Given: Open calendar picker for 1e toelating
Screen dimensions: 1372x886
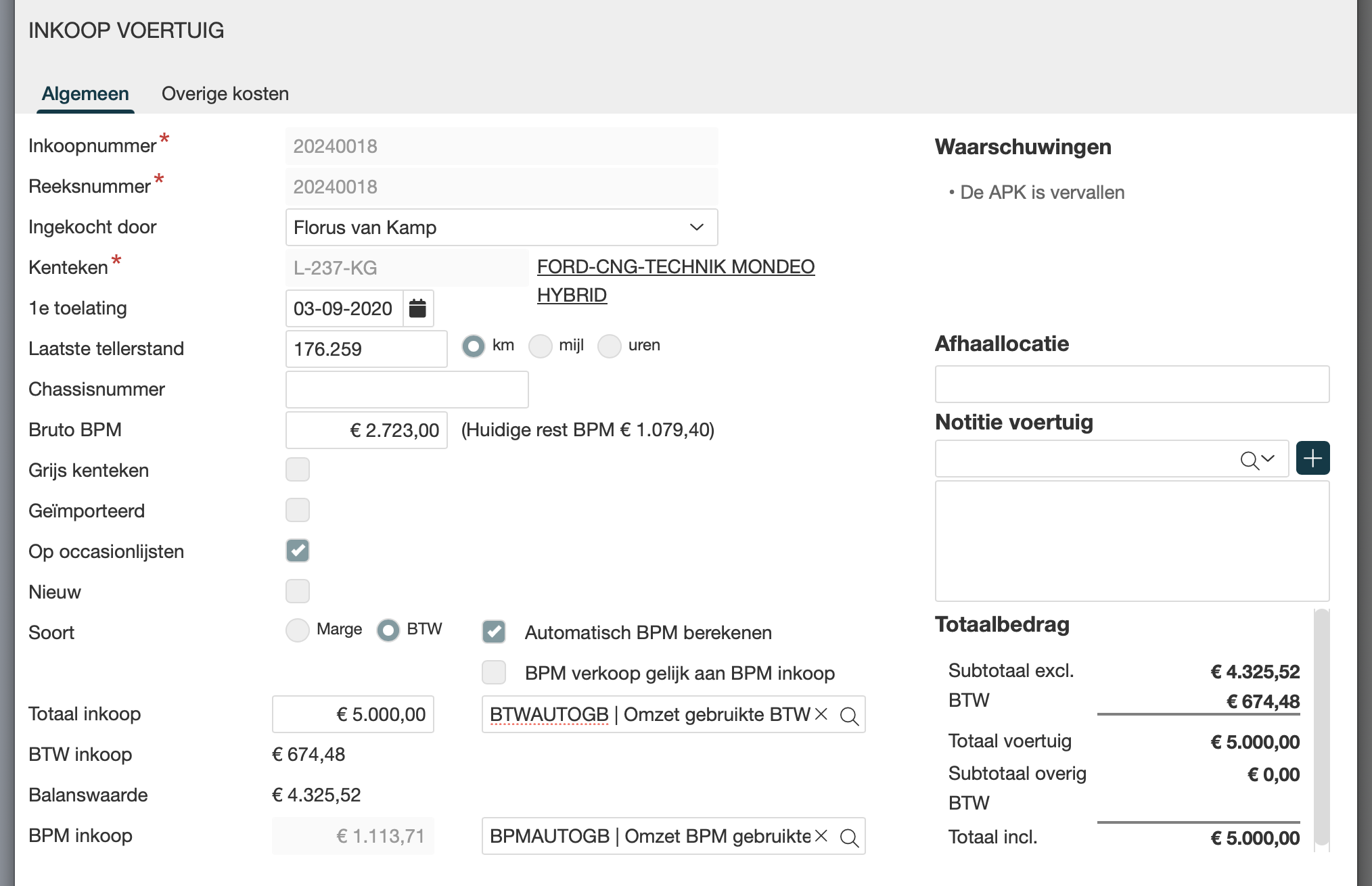Looking at the screenshot, I should tap(418, 308).
